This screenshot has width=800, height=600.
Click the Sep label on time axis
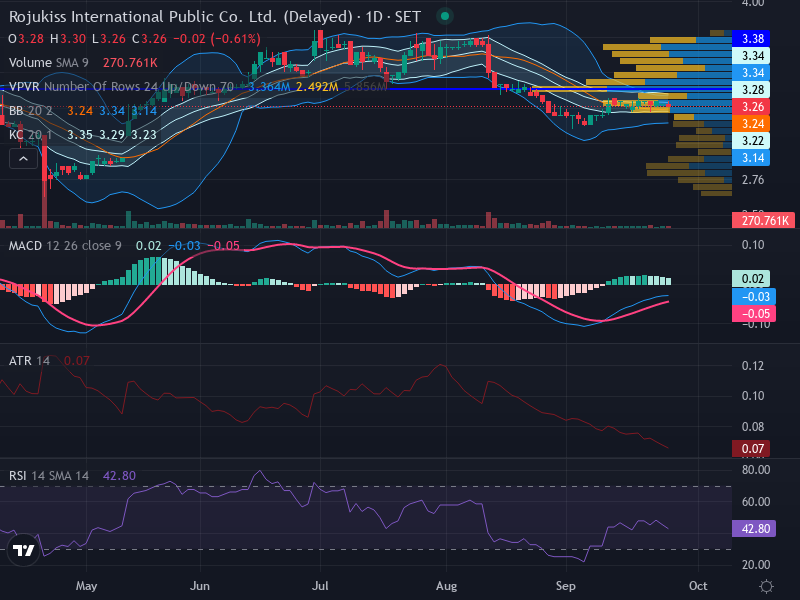pyautogui.click(x=565, y=586)
